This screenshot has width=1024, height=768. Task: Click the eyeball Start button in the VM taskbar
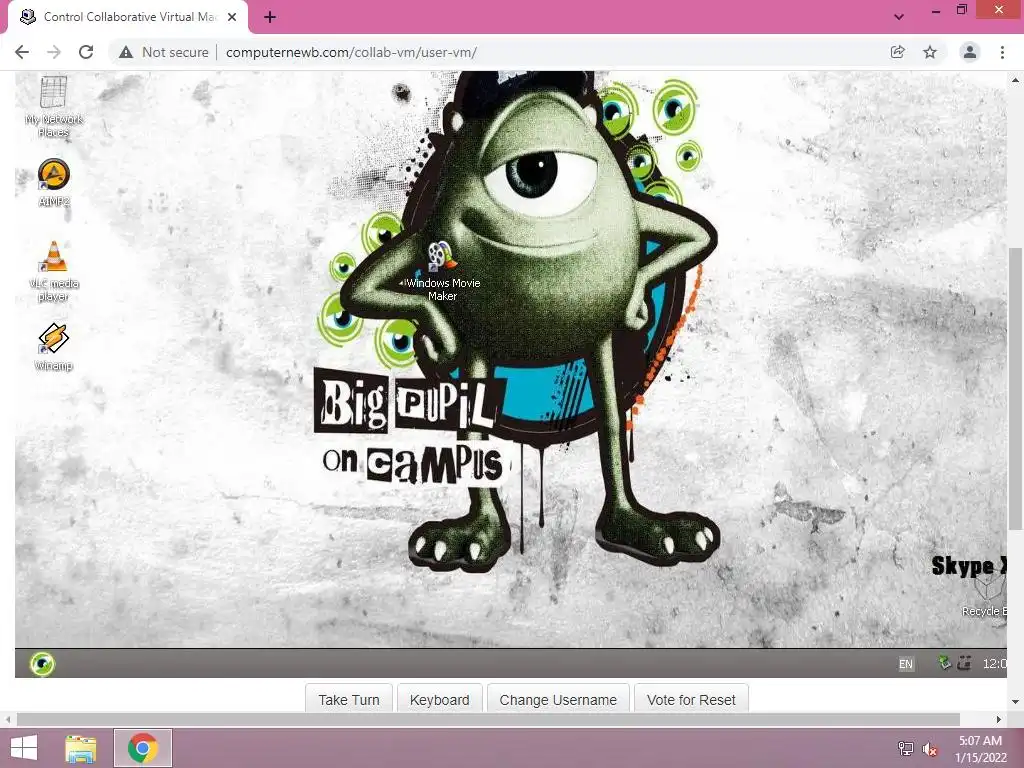pos(42,664)
